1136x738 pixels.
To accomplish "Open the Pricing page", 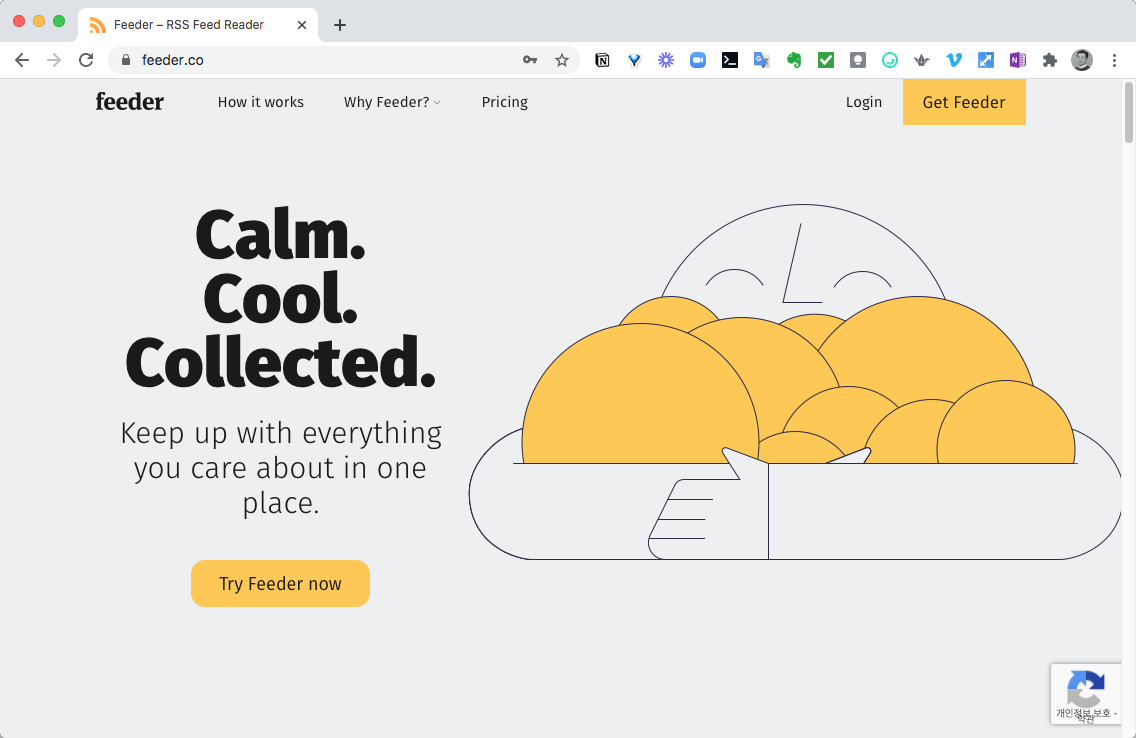I will [x=505, y=102].
